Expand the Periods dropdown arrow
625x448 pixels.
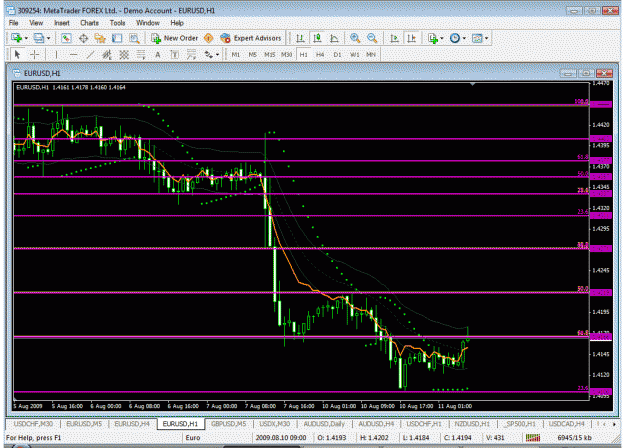coord(464,39)
